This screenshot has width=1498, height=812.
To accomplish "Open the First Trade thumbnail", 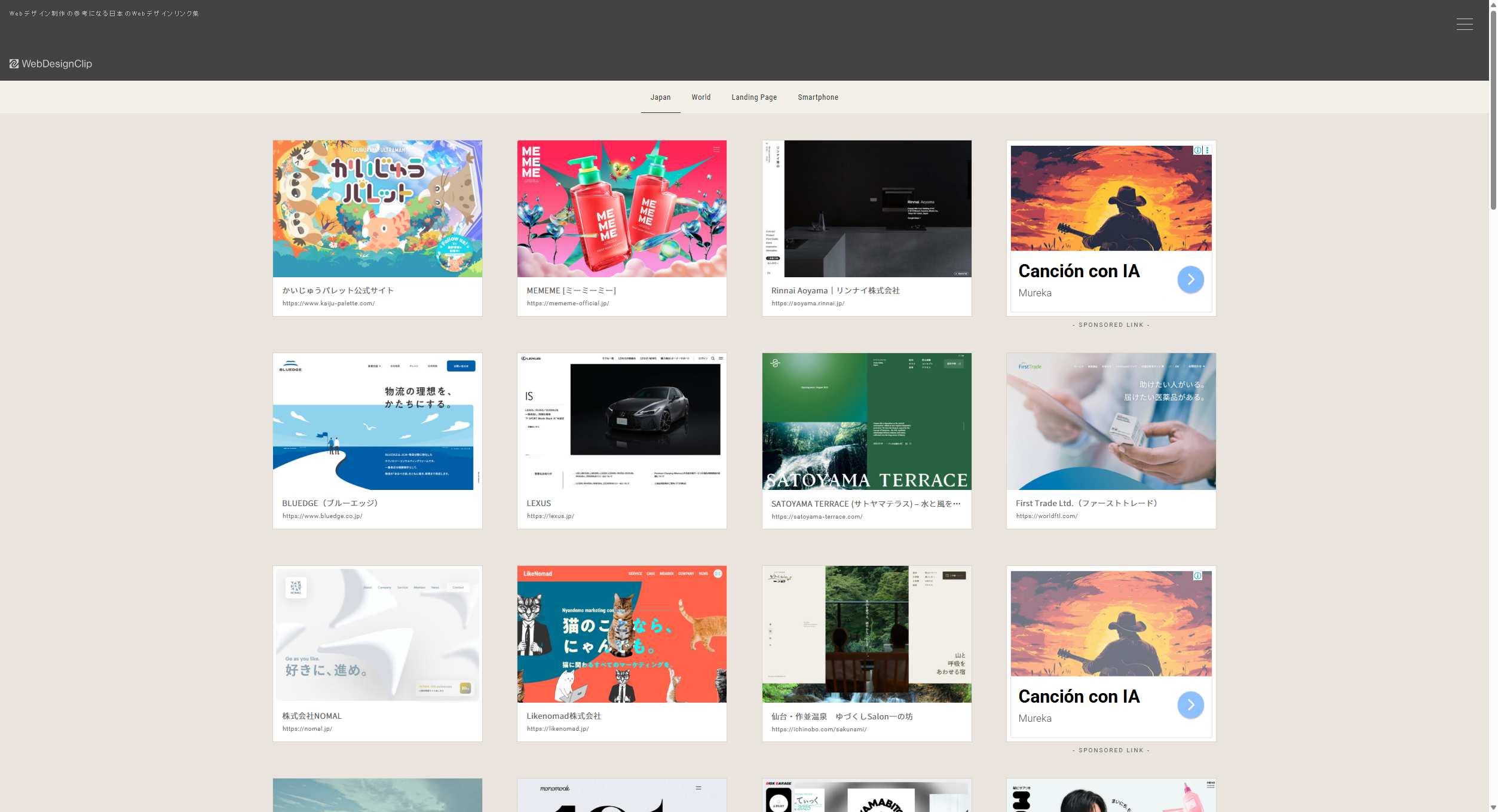I will (1111, 421).
